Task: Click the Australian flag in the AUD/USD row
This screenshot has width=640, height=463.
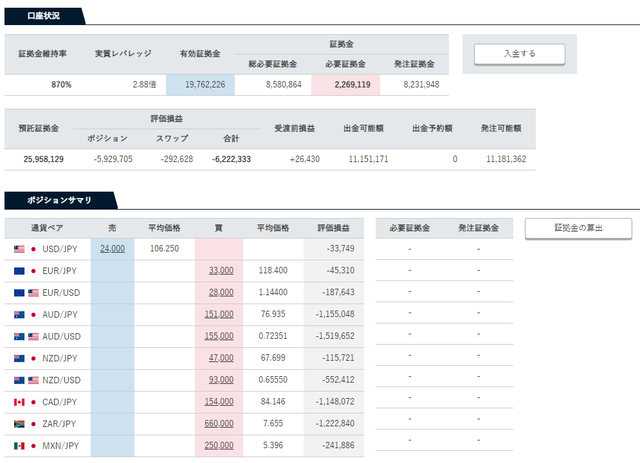Action: point(19,337)
